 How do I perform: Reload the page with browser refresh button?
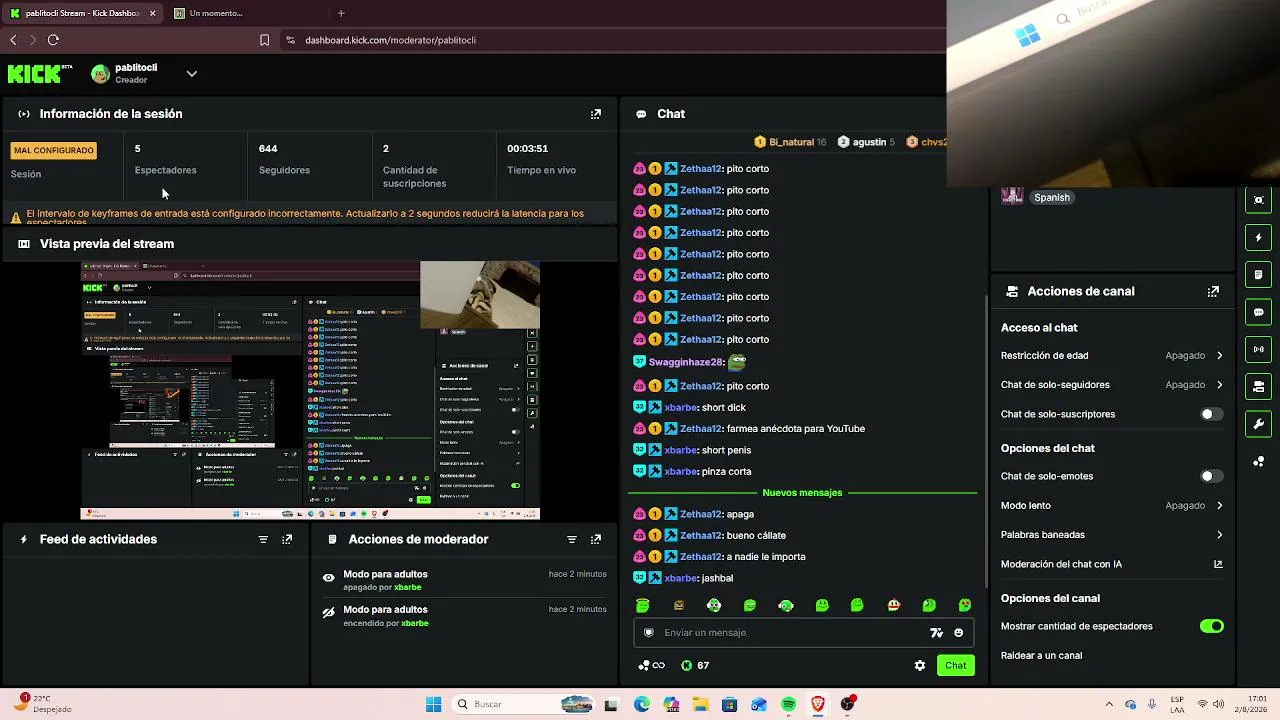[x=53, y=40]
